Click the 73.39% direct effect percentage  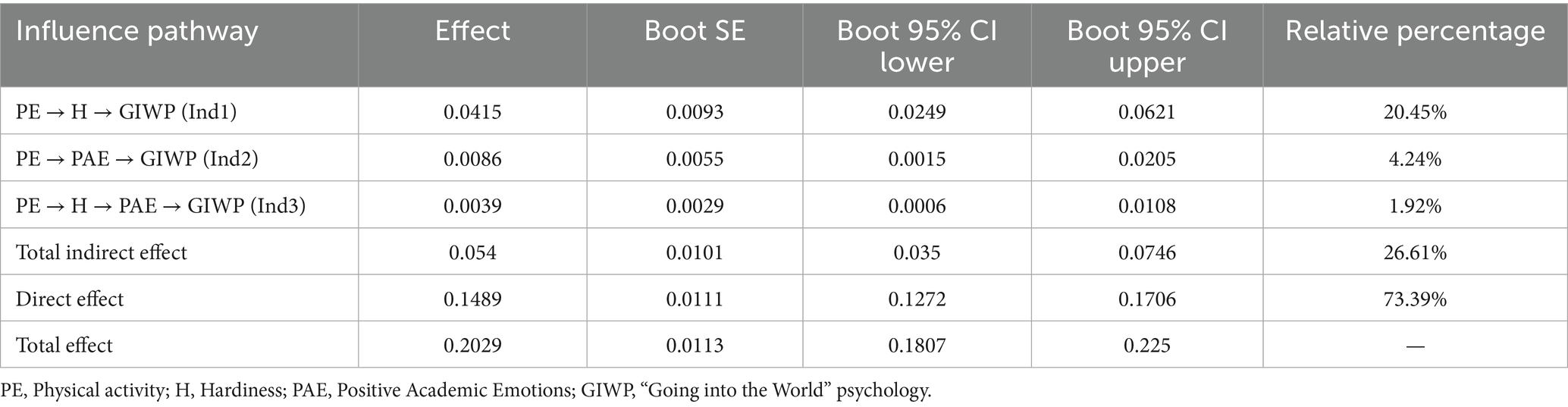[x=1415, y=299]
